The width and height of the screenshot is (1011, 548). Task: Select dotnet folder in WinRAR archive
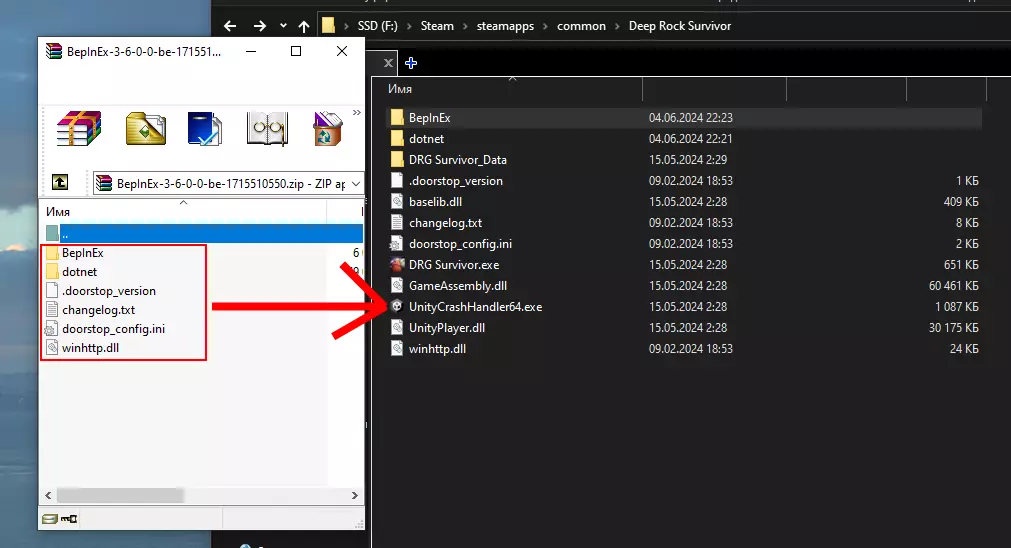pyautogui.click(x=79, y=271)
